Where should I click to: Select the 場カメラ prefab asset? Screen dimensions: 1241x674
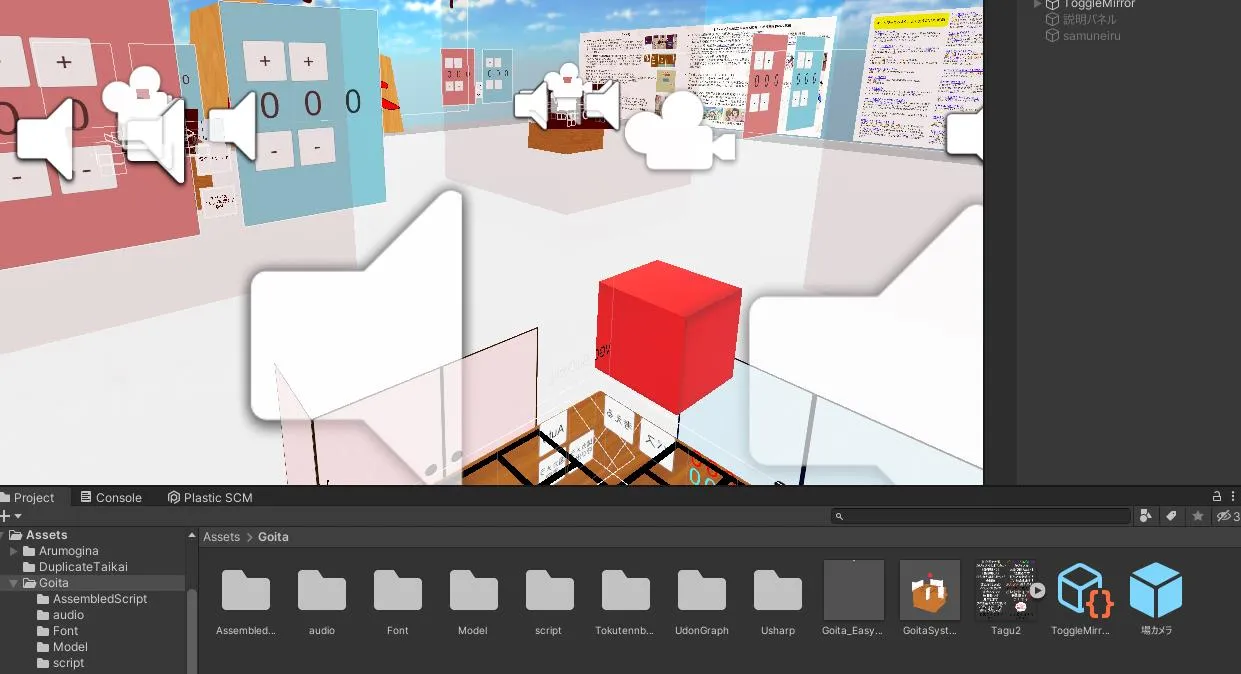tap(1156, 590)
